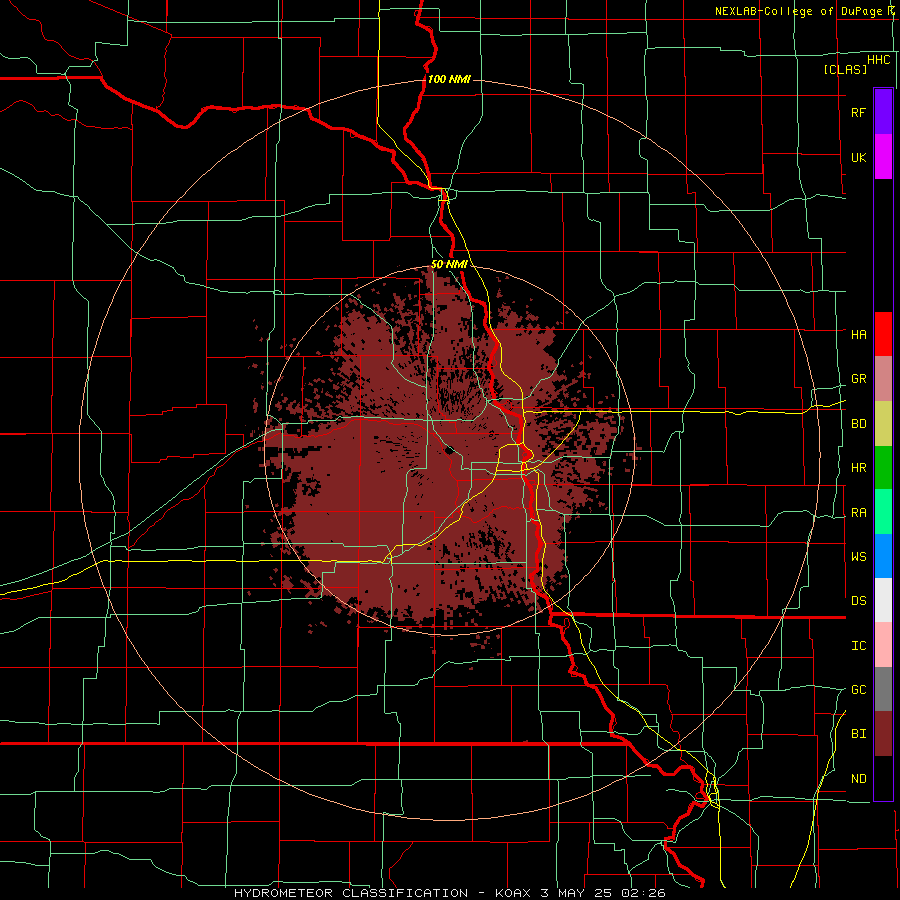
Task: Click the 100 NMI range ring label
Action: (449, 79)
